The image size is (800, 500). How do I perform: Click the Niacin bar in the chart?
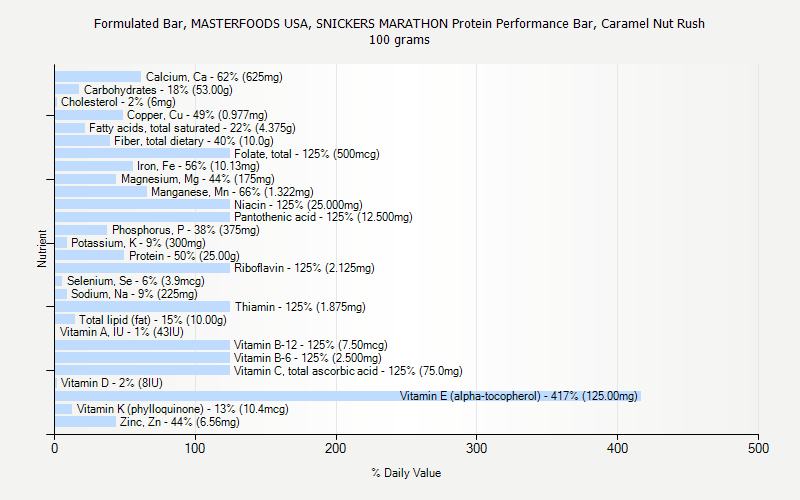click(x=142, y=205)
